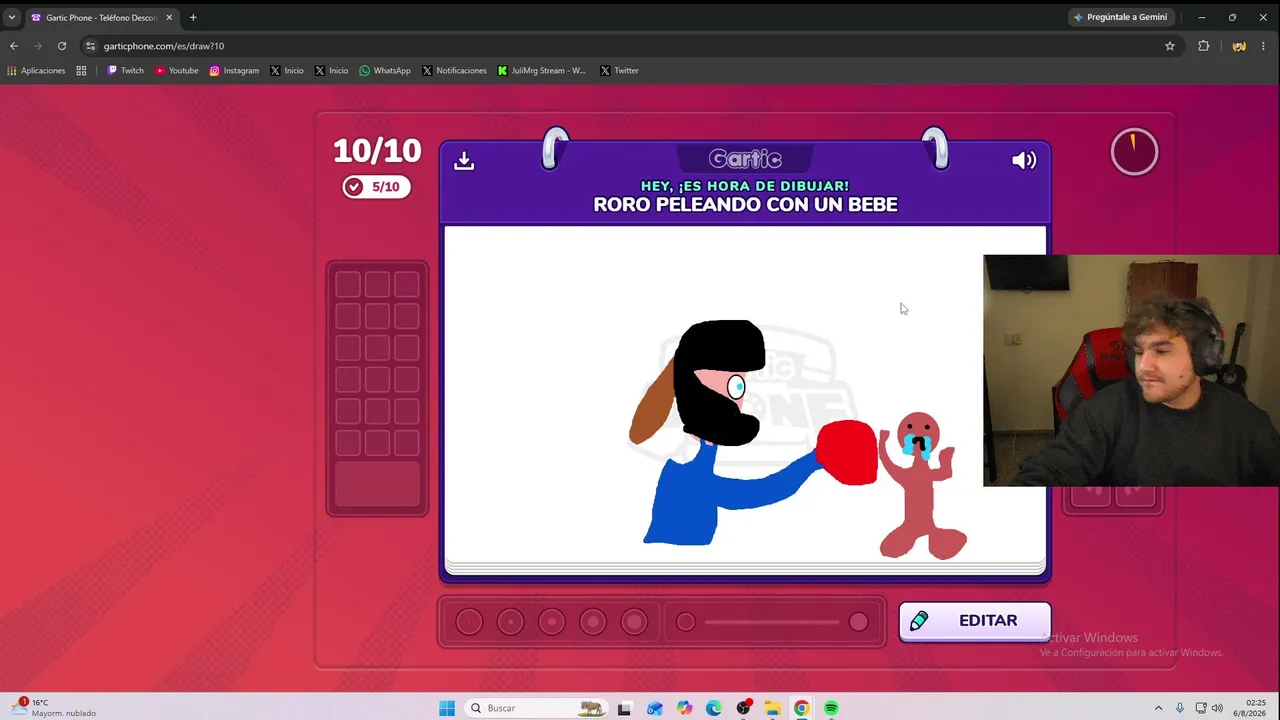1280x720 pixels.
Task: Click the taskbar Buscar search box
Action: (x=537, y=708)
